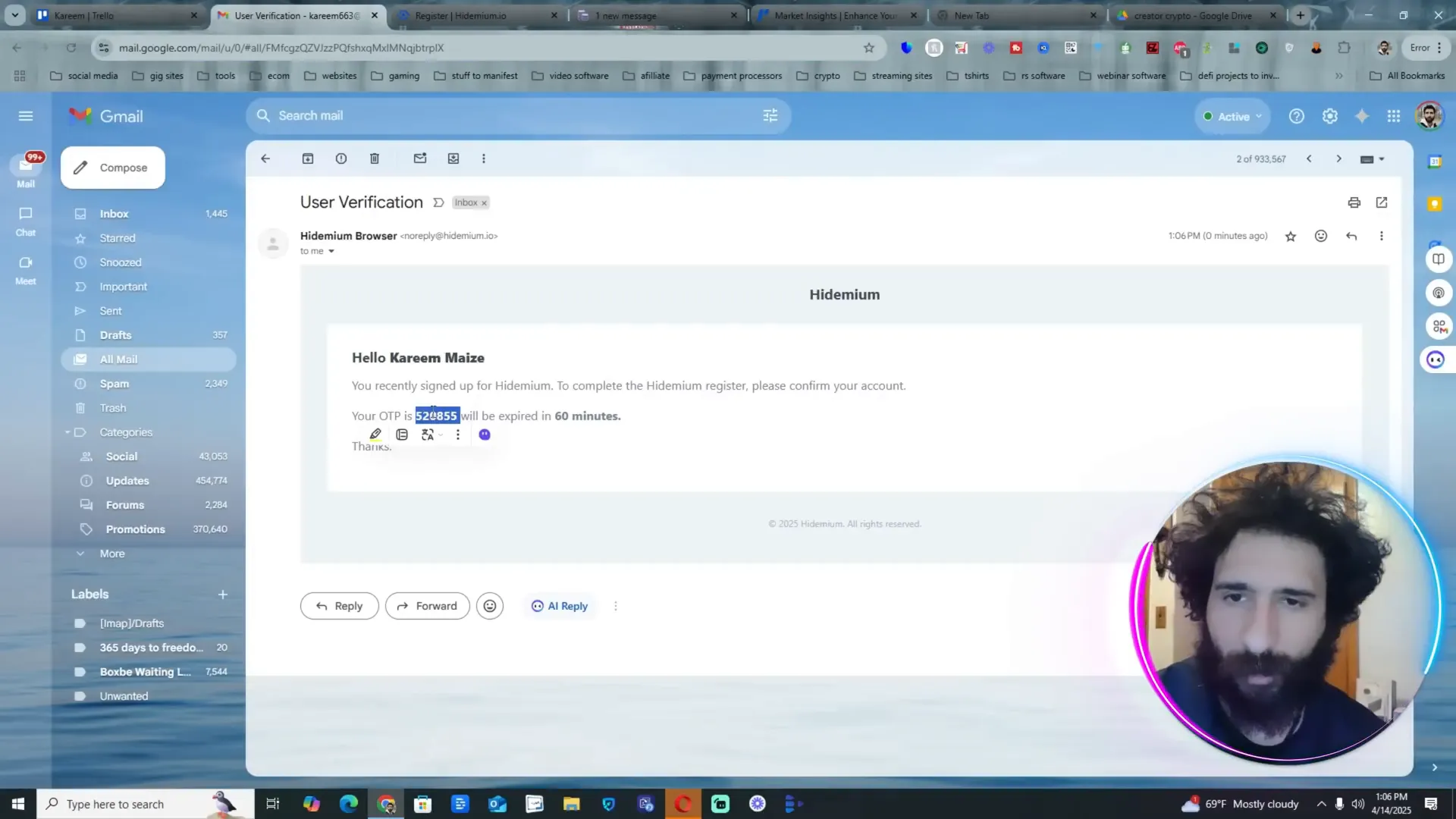Open the Snoozed folder
The image size is (1456, 819).
[149, 262]
